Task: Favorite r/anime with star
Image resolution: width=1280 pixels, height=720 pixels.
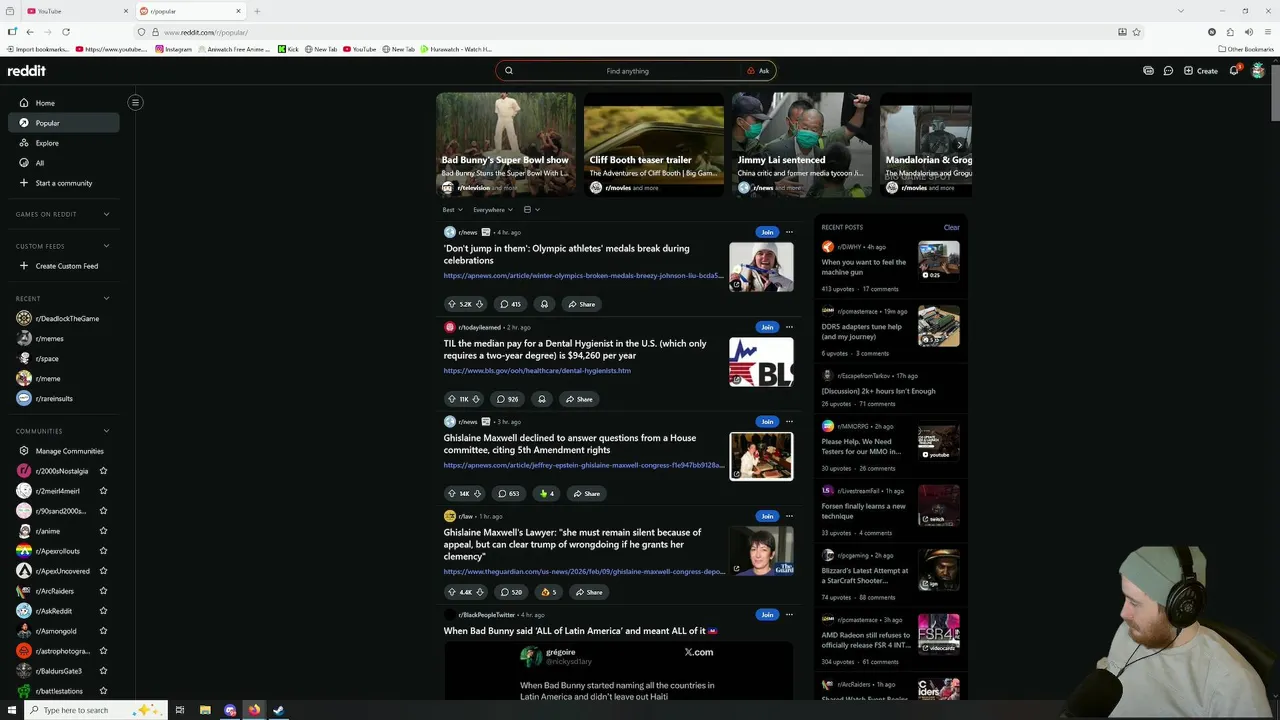Action: [x=103, y=531]
